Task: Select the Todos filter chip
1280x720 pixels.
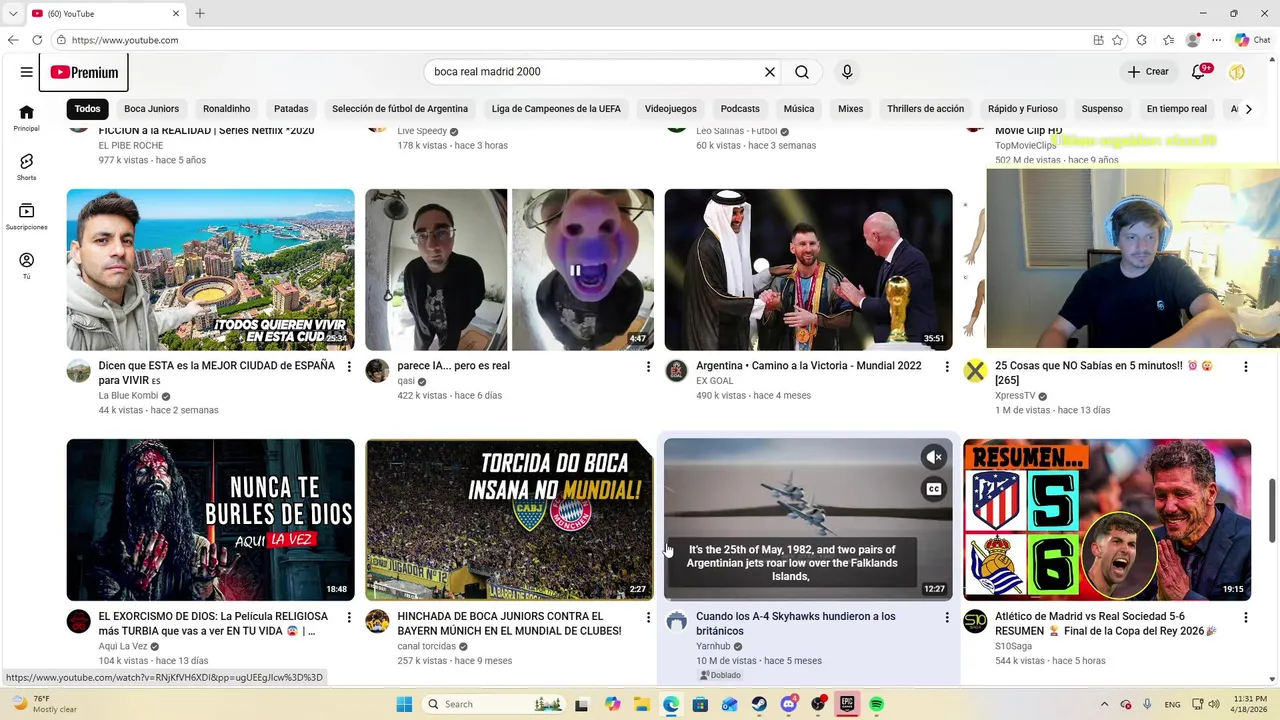Action: pyautogui.click(x=87, y=109)
